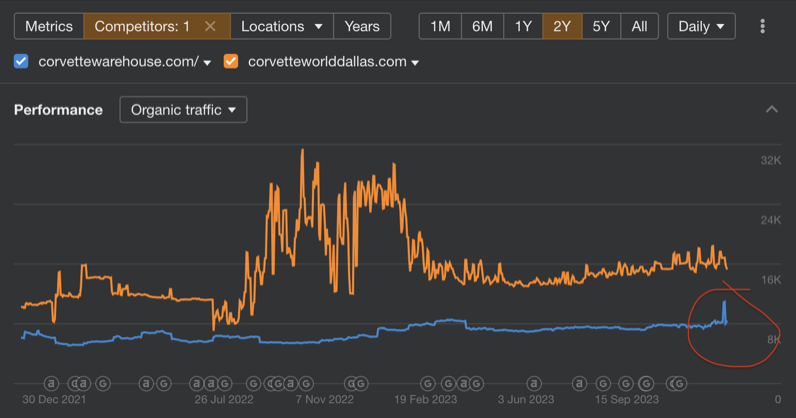
Task: Show All time range
Action: (x=639, y=26)
